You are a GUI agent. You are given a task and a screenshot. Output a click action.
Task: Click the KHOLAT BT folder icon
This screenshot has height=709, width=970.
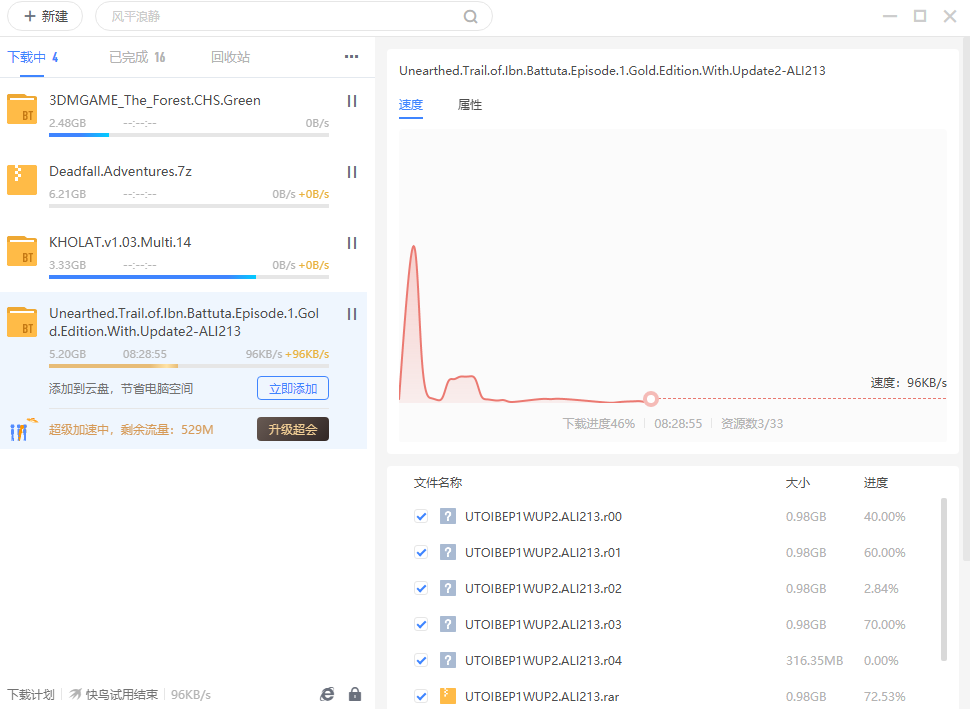[x=22, y=250]
